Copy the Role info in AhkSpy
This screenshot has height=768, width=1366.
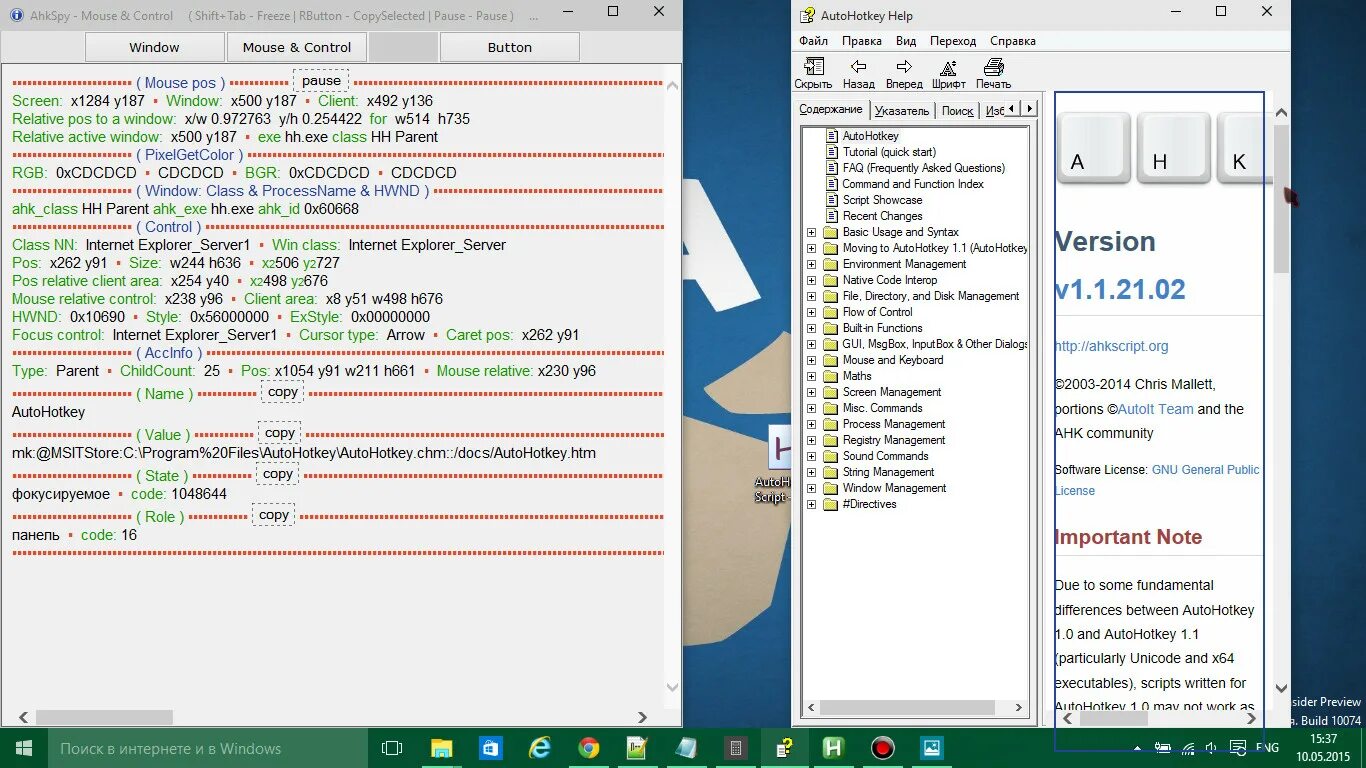pyautogui.click(x=273, y=515)
